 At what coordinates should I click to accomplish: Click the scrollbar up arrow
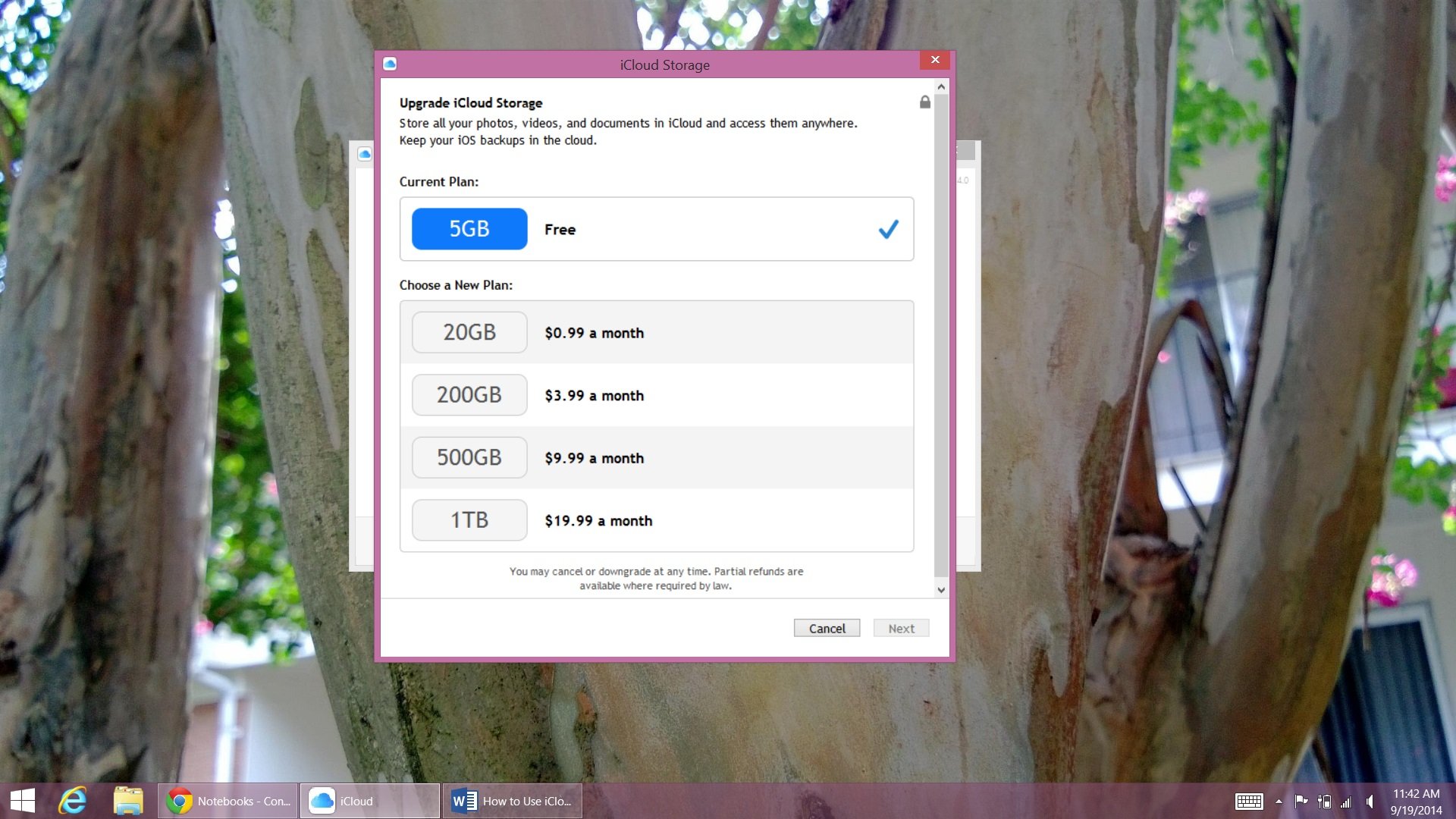[x=941, y=87]
